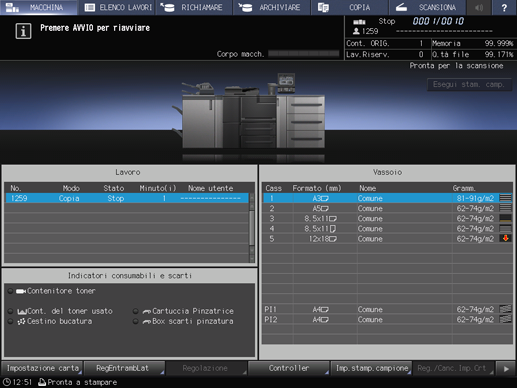Click PI1 paper level icon
The height and width of the screenshot is (388, 517).
[x=505, y=309]
